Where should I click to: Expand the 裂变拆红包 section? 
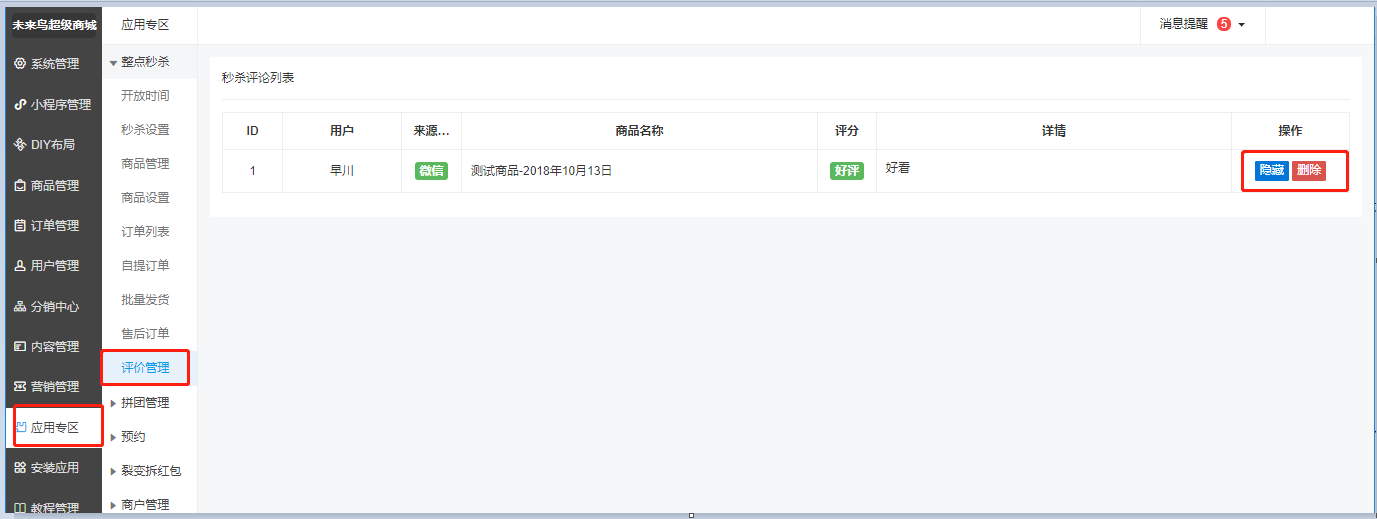(149, 471)
